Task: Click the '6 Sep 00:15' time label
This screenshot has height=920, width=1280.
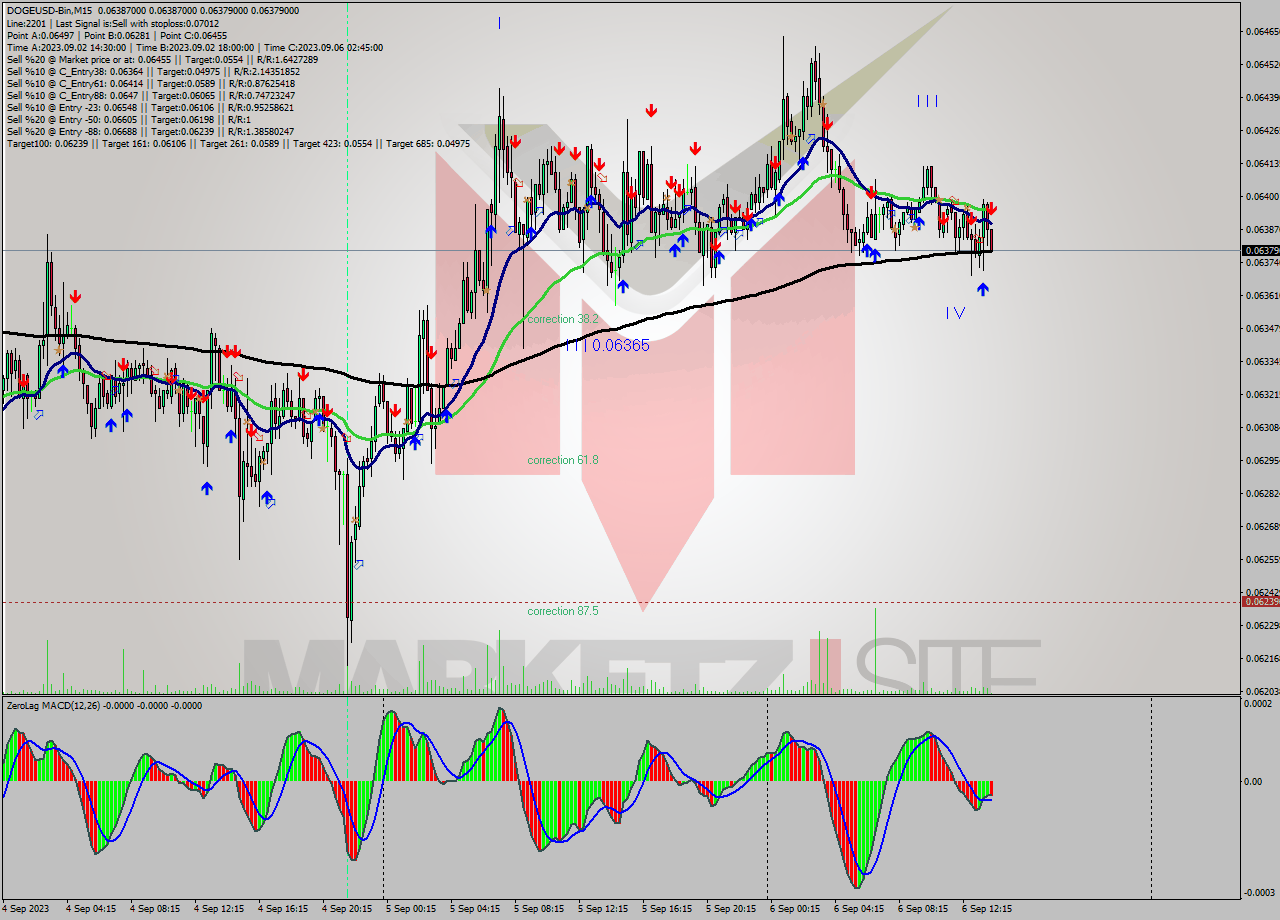Action: [x=795, y=909]
